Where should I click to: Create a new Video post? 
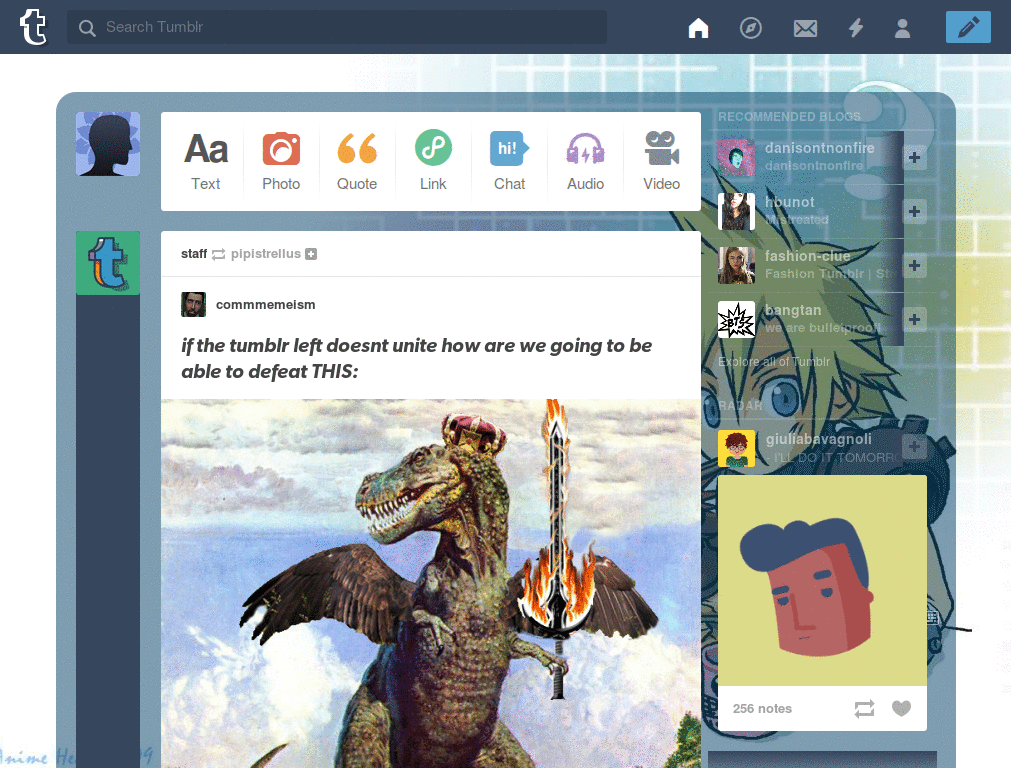662,161
